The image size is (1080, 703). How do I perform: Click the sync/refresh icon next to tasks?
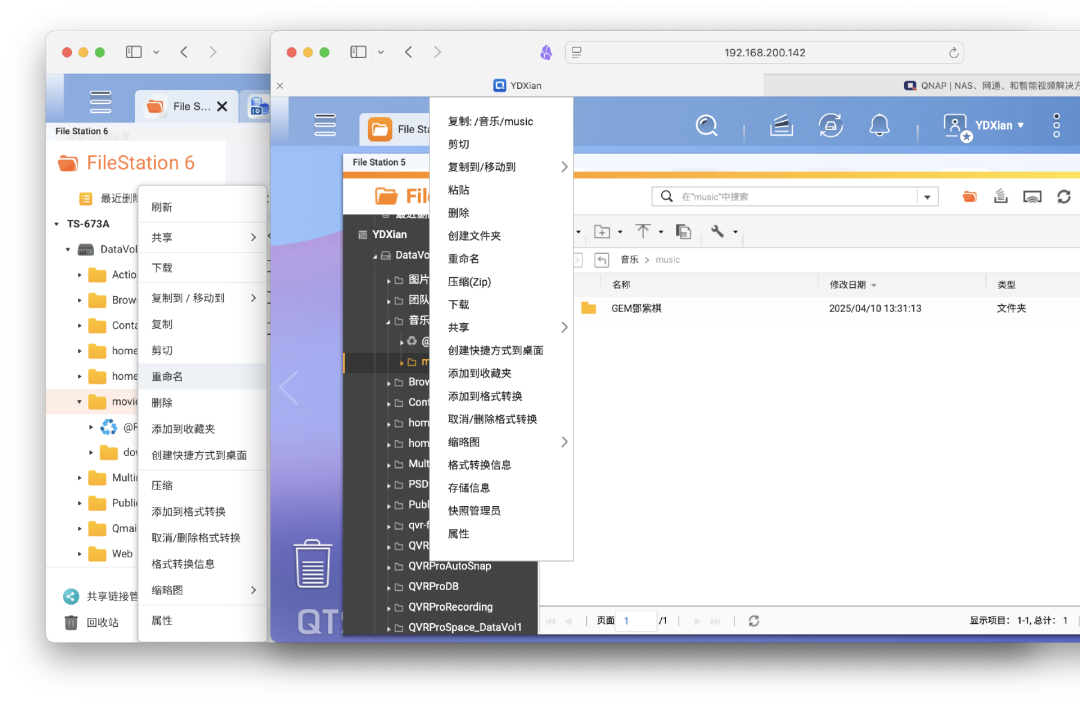[829, 126]
